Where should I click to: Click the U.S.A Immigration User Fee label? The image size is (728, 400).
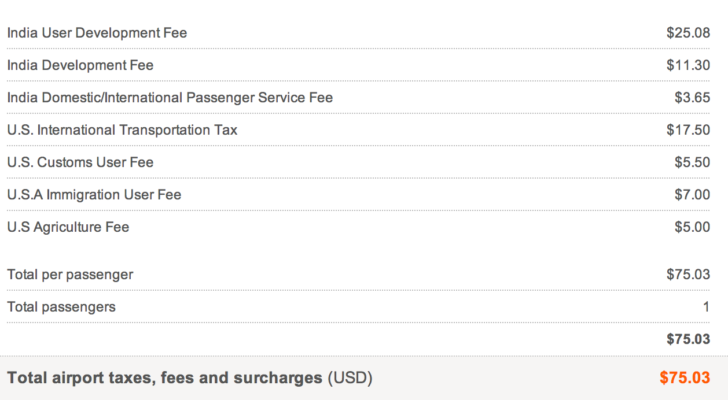click(94, 195)
